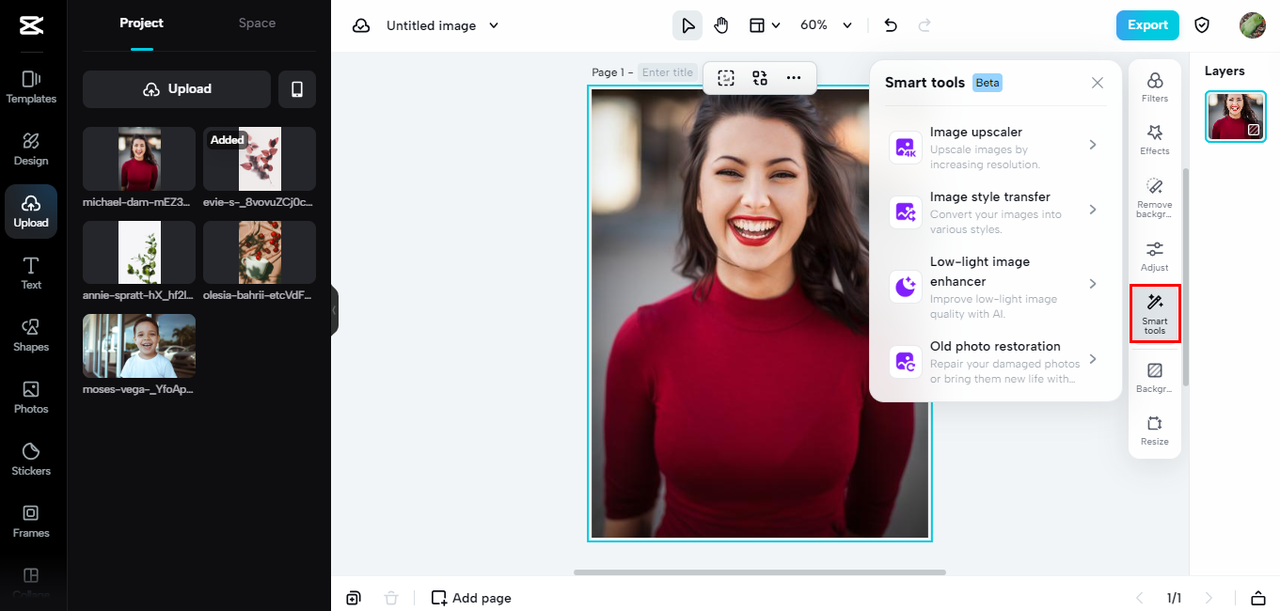Screen dimensions: 1280x611
Task: Click the Export button
Action: click(1147, 25)
